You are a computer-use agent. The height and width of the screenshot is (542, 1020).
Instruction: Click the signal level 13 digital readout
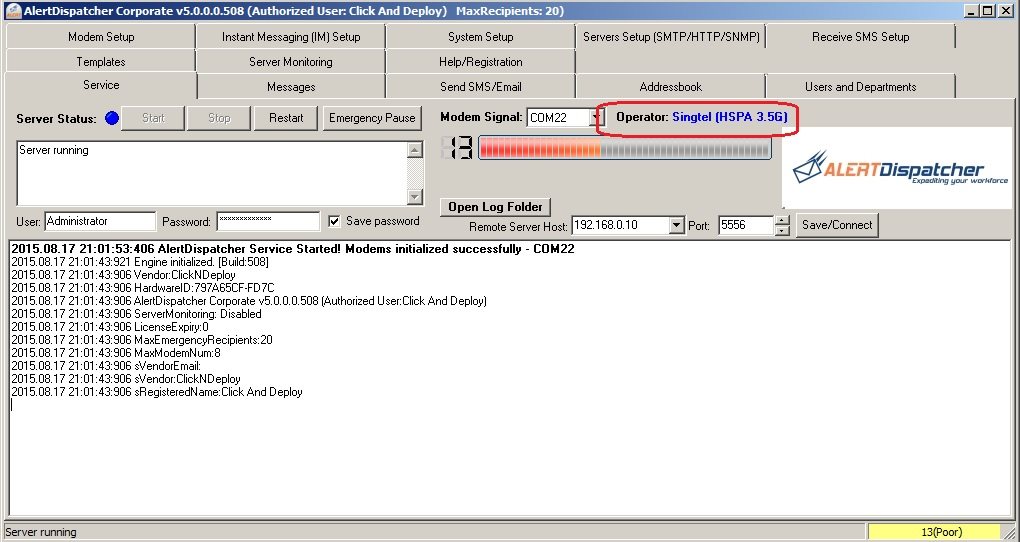pos(457,148)
